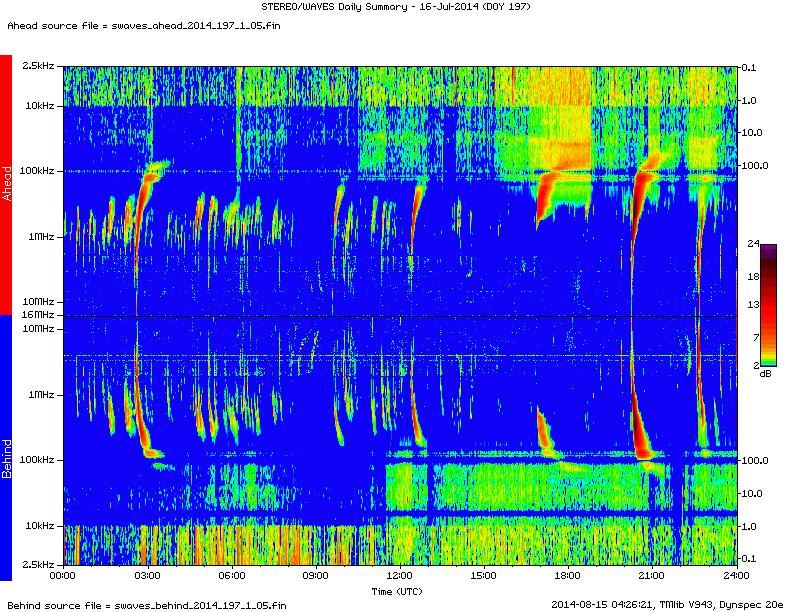Click the 16MHz frequency label

38,315
